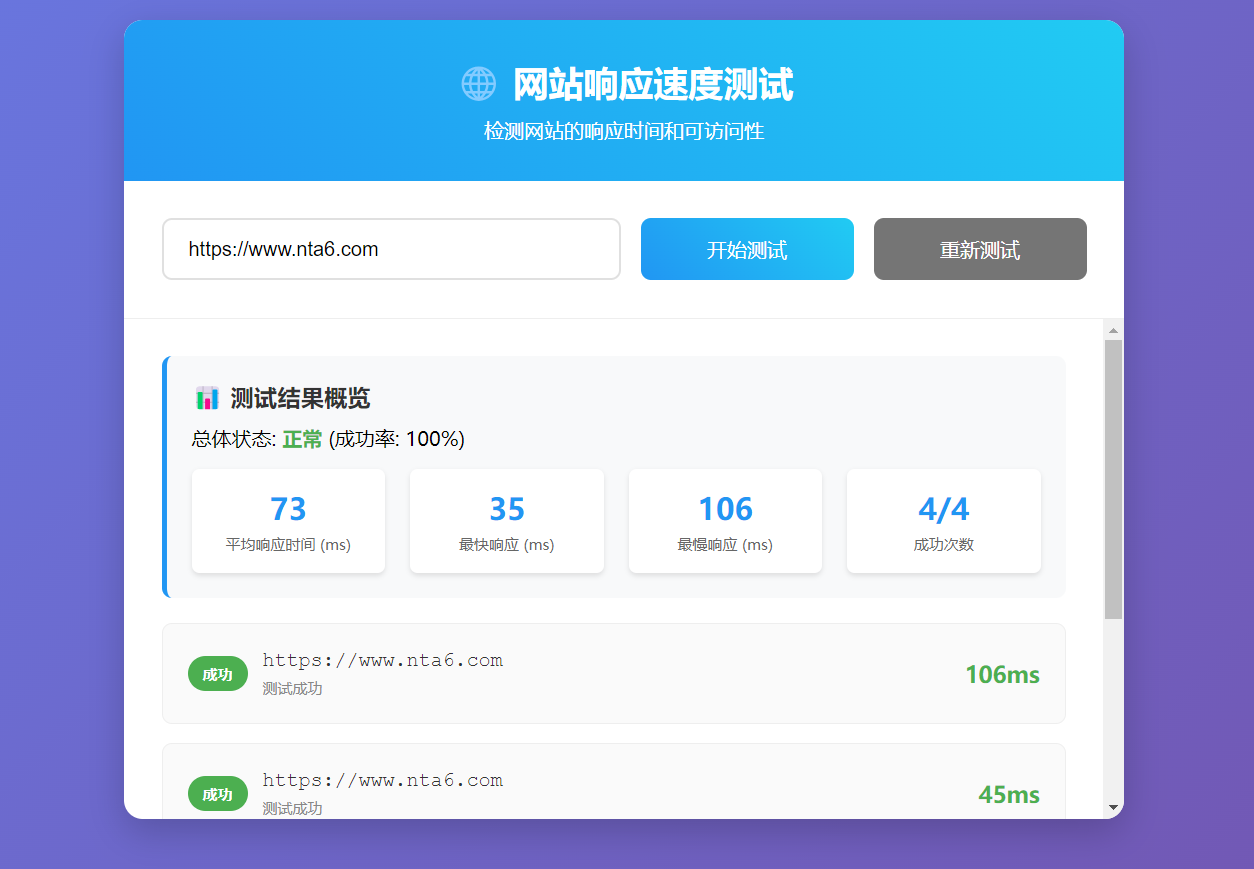Click the 开始测试 button
This screenshot has width=1254, height=869.
tap(747, 249)
